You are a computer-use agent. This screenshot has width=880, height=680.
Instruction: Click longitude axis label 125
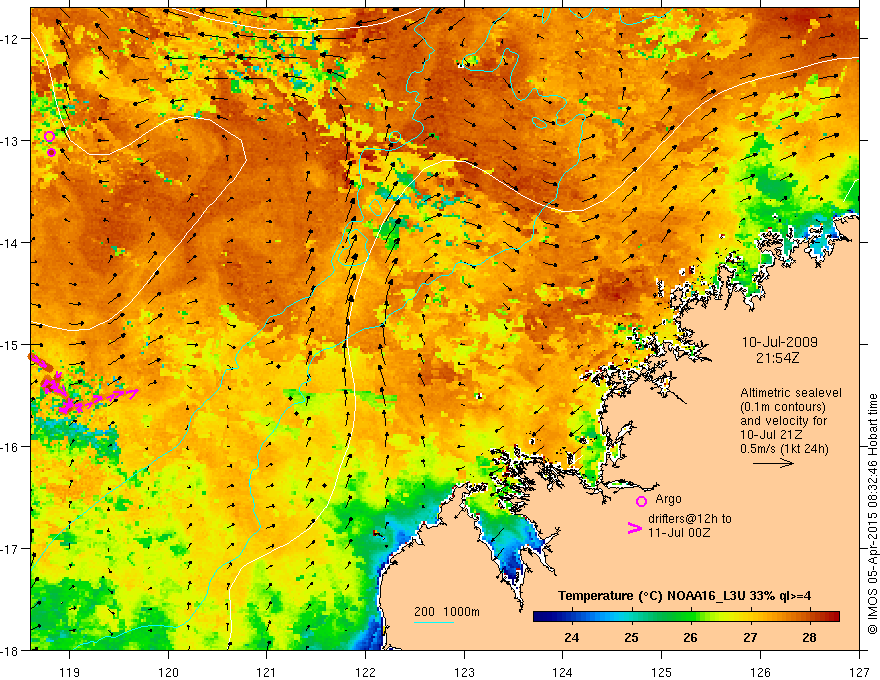point(662,672)
